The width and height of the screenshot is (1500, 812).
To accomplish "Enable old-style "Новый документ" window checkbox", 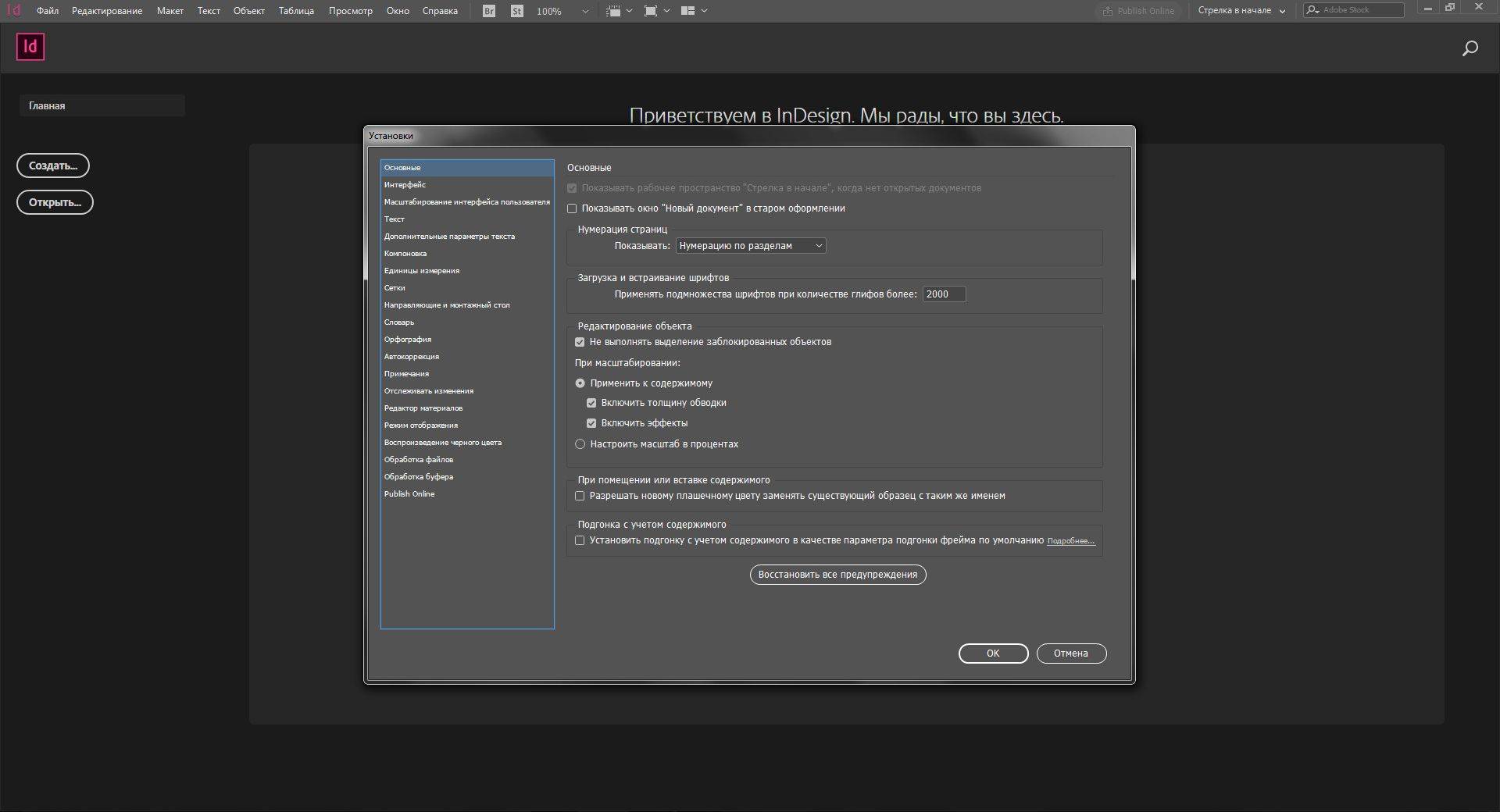I will point(572,208).
